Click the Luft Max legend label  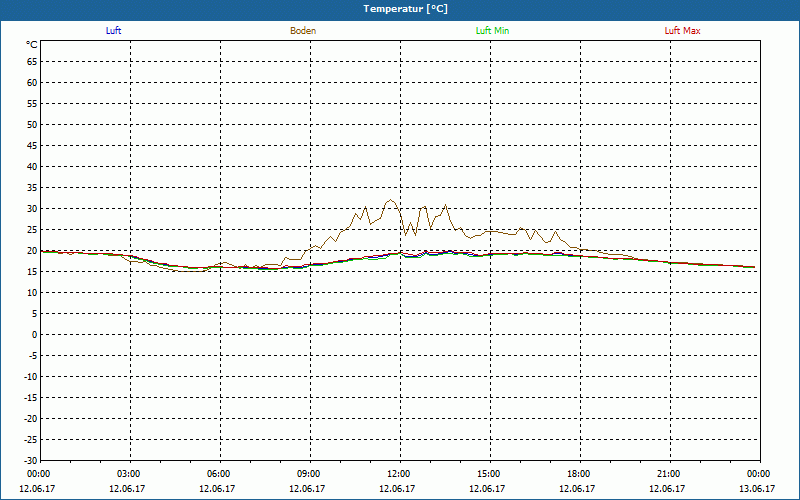(x=682, y=31)
